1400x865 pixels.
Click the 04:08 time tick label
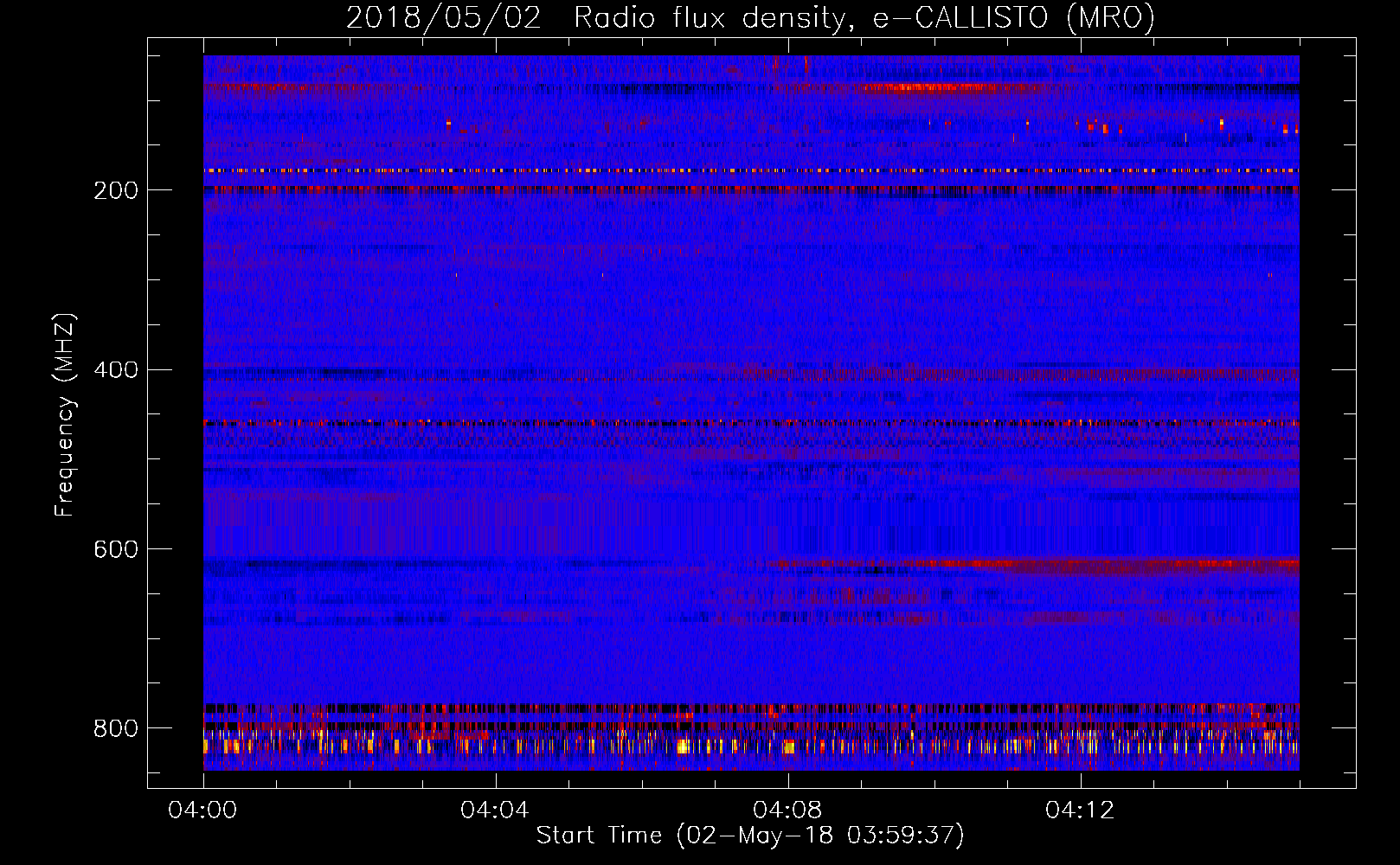click(x=787, y=811)
